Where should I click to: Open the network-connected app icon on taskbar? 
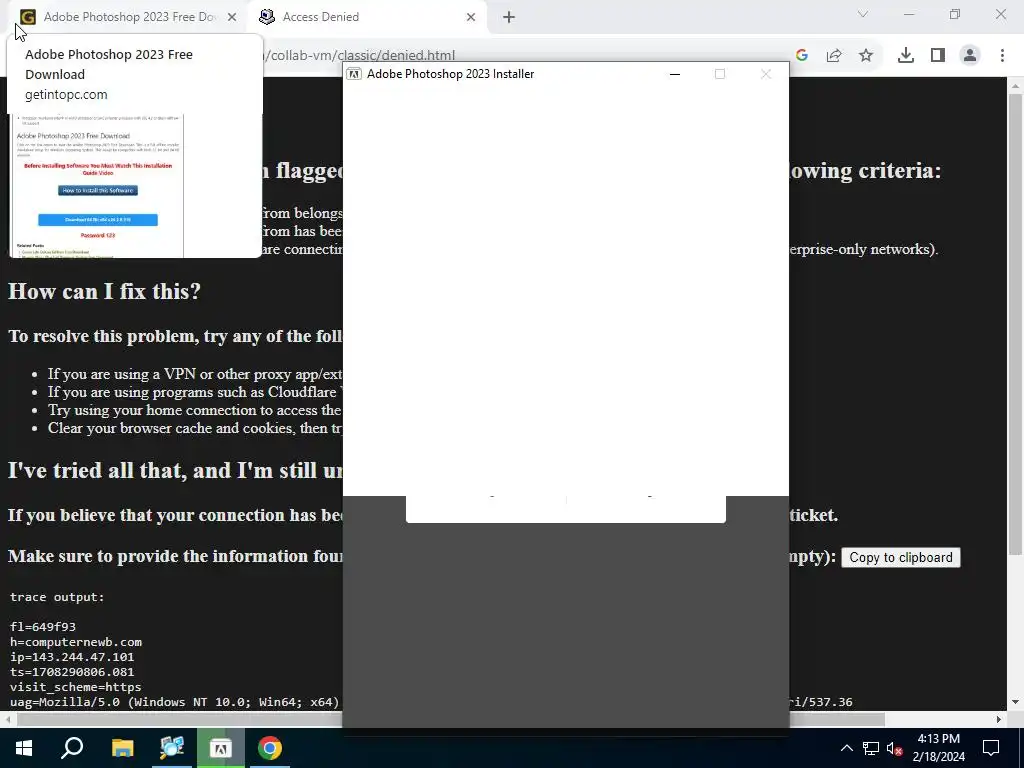172,748
